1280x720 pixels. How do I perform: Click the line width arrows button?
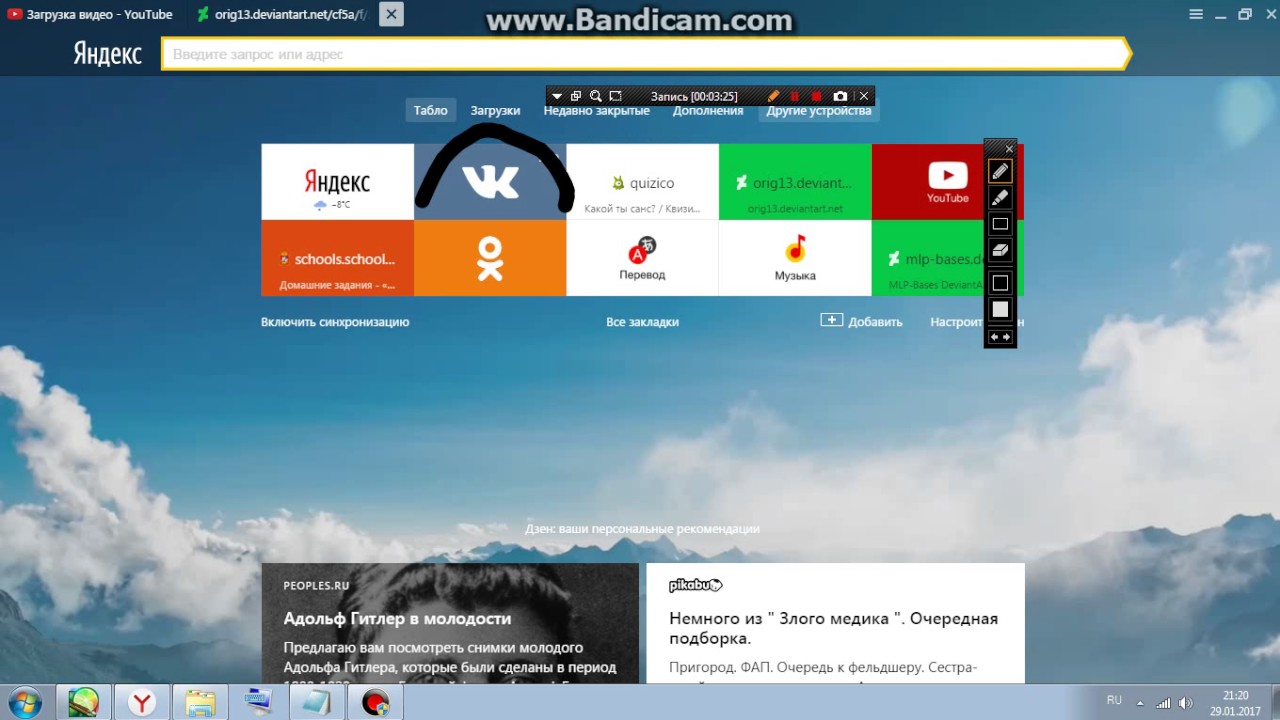pyautogui.click(x=1000, y=337)
